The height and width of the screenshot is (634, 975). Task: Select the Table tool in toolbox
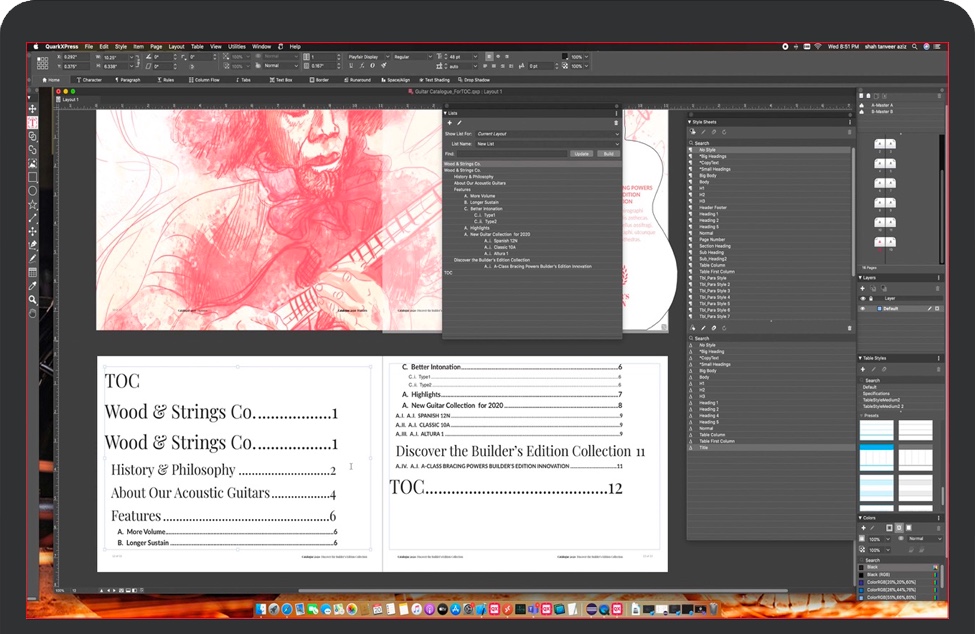click(32, 272)
